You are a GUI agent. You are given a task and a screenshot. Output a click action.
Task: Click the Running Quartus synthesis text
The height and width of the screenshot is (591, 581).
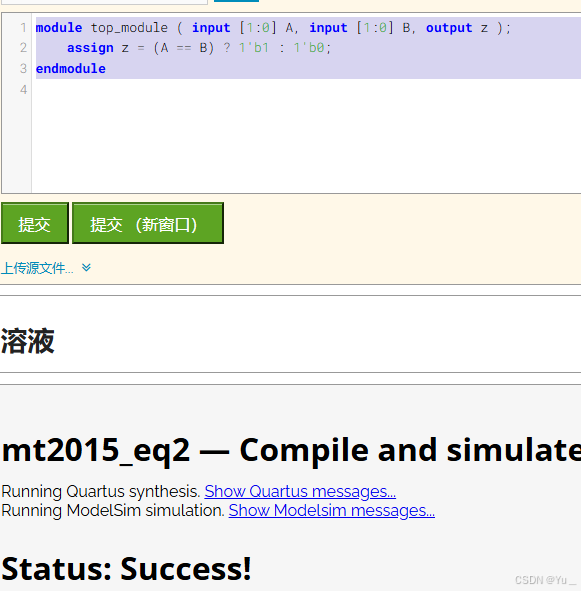101,491
